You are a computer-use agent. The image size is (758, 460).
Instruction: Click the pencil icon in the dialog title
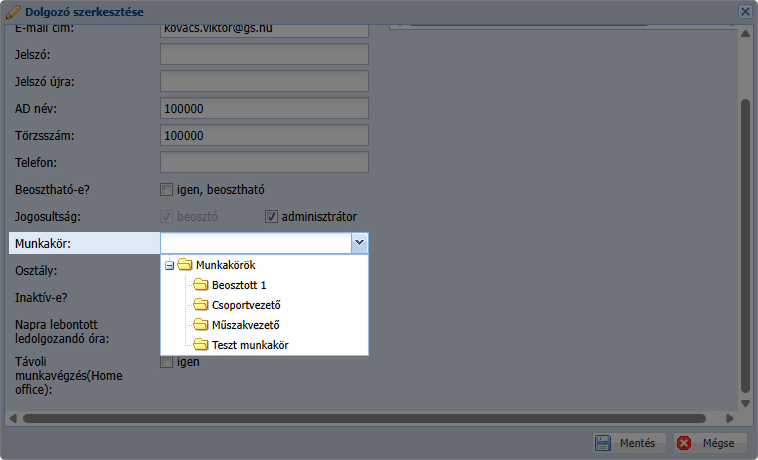tap(13, 11)
